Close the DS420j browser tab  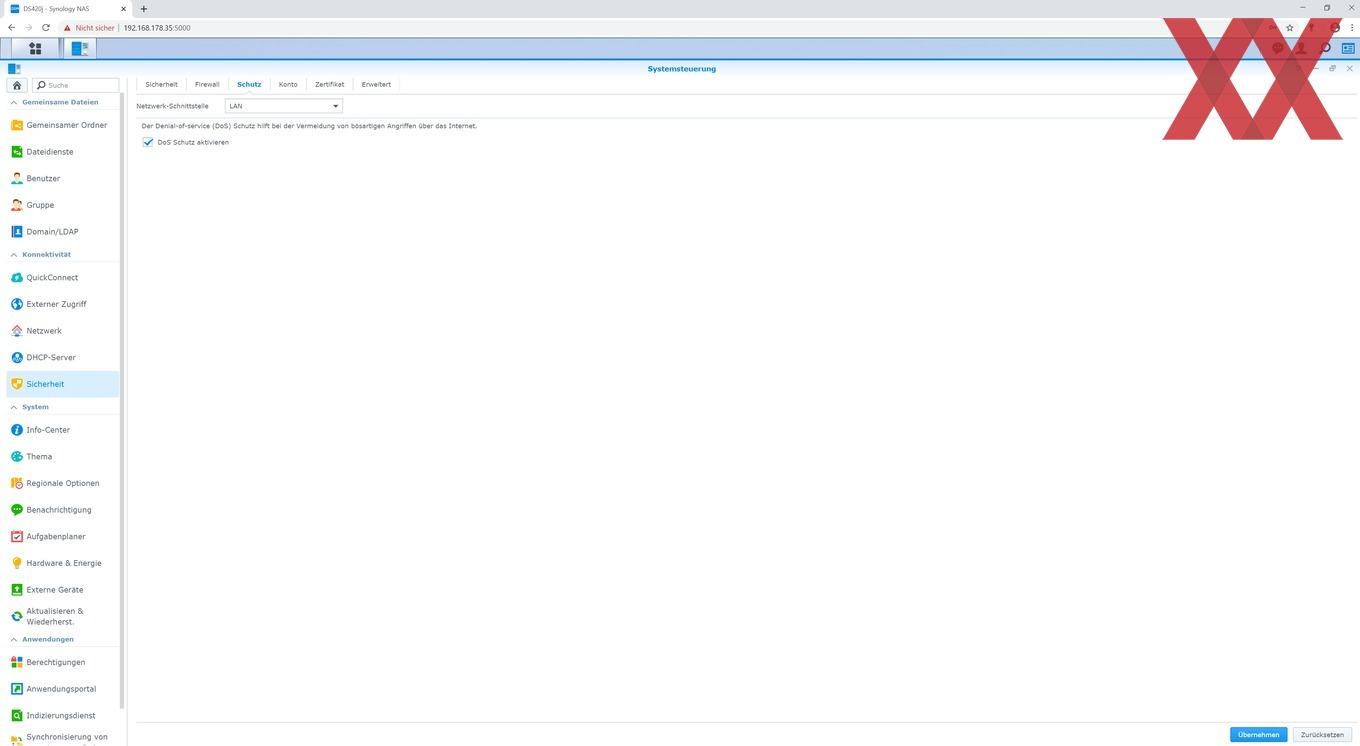(x=123, y=9)
